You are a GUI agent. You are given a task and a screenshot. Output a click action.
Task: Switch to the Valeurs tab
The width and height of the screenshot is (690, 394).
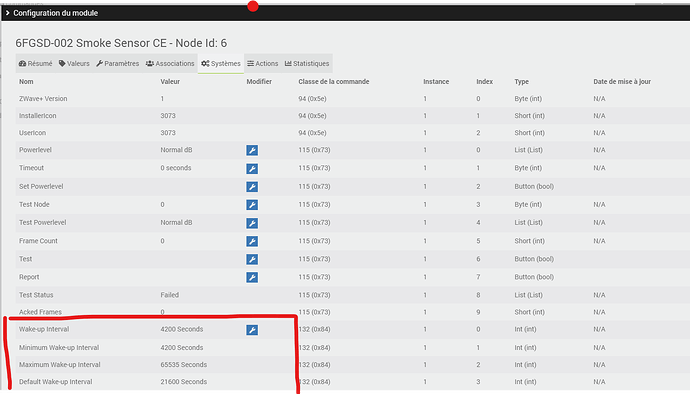tap(74, 63)
